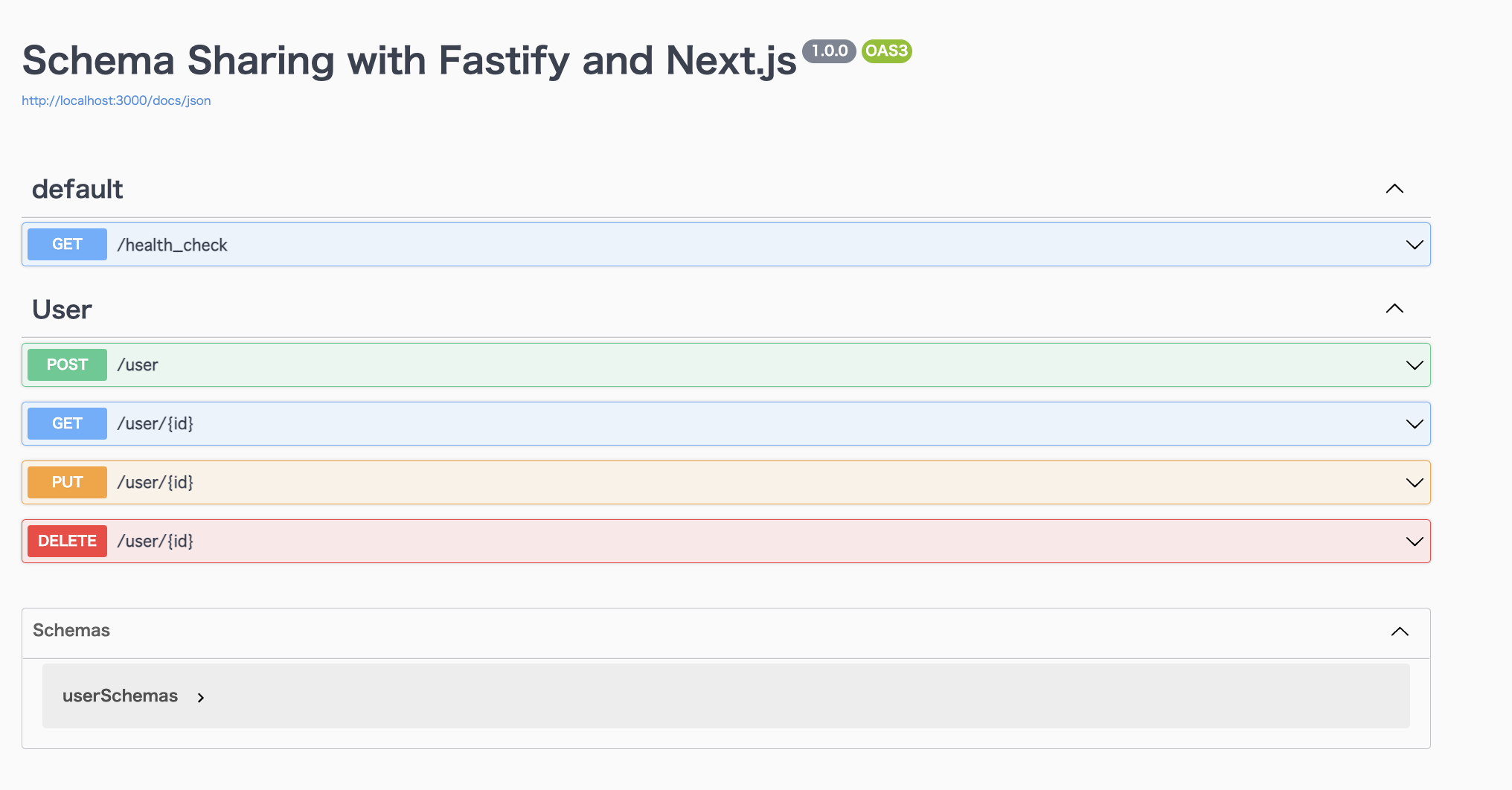The width and height of the screenshot is (1512, 790).
Task: Click the userSchemas model name
Action: coord(120,696)
